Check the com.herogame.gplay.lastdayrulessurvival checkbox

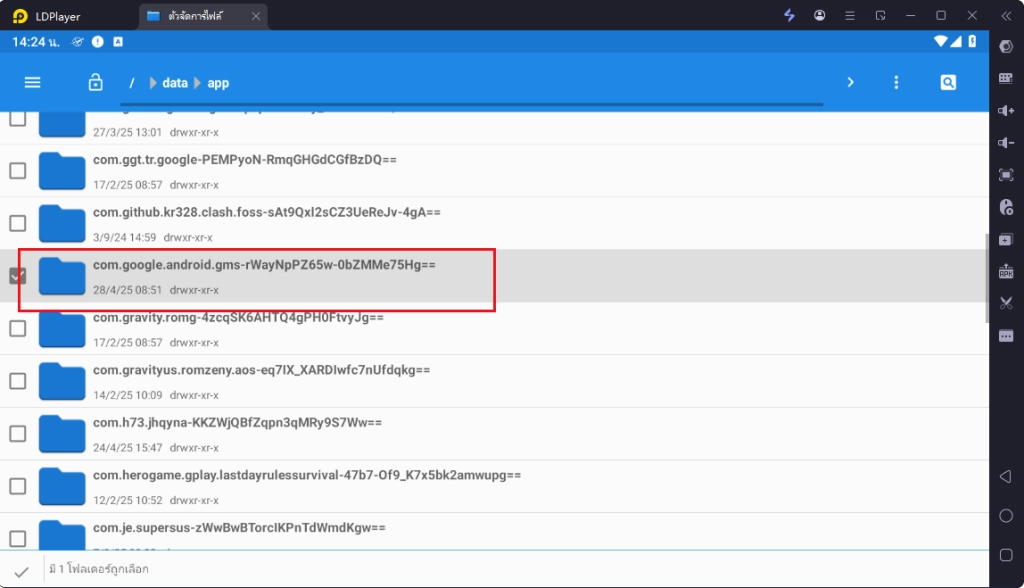tap(18, 486)
